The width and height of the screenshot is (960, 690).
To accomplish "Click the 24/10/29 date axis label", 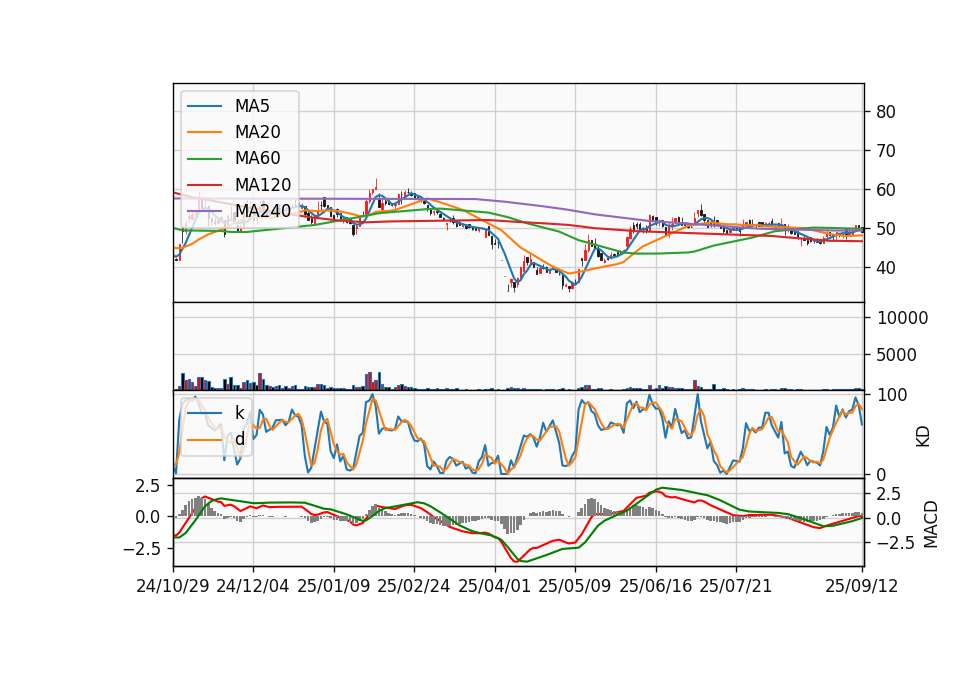I will [173, 586].
